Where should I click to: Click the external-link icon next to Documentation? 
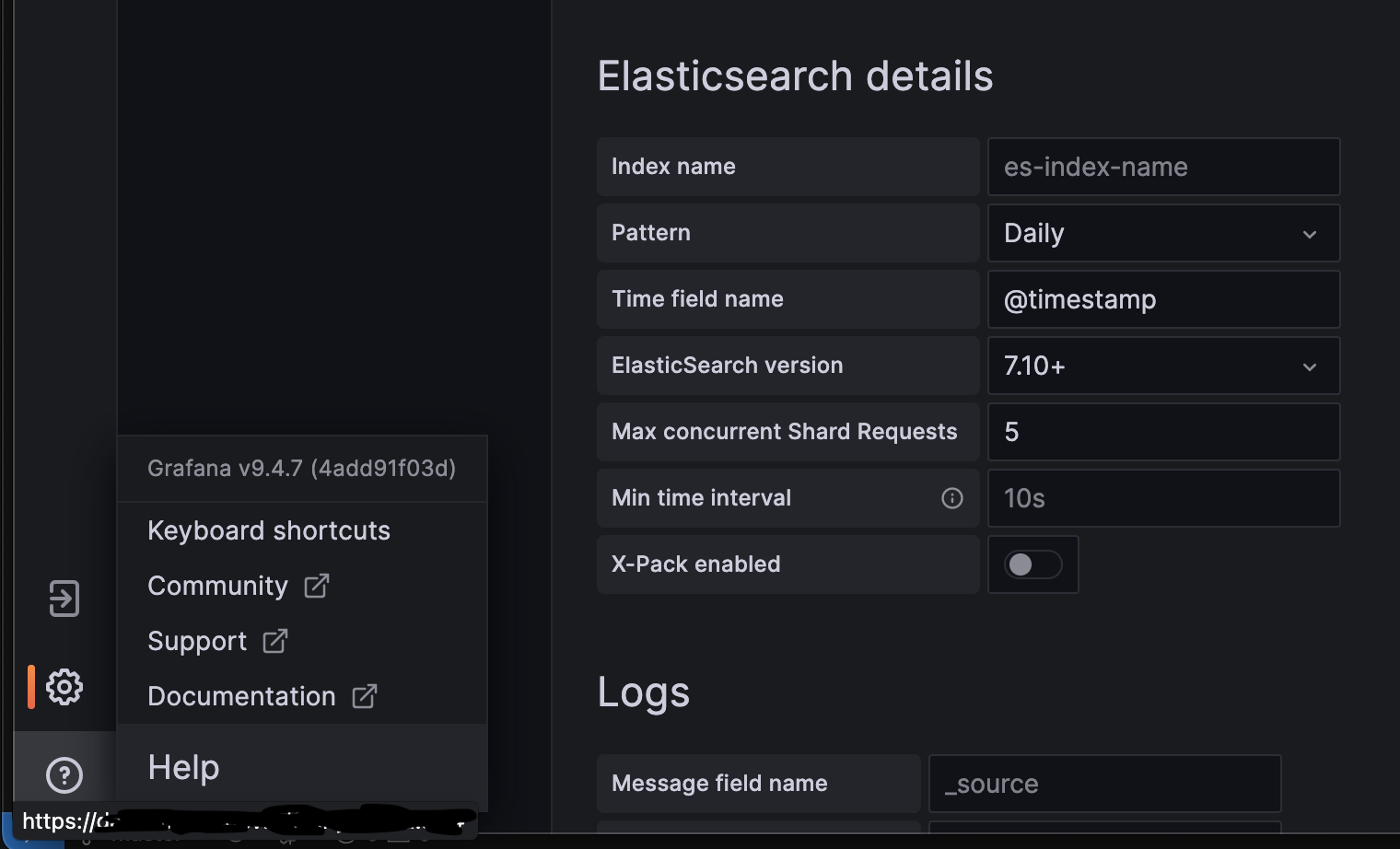363,697
